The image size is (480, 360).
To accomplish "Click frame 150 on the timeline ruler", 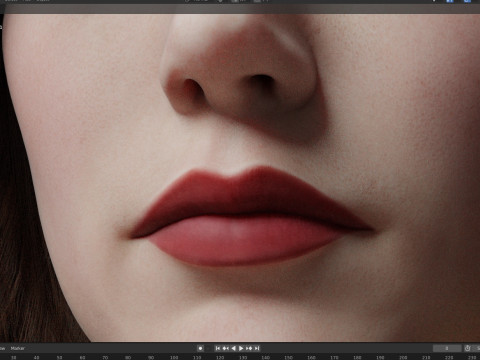I will point(289,357).
